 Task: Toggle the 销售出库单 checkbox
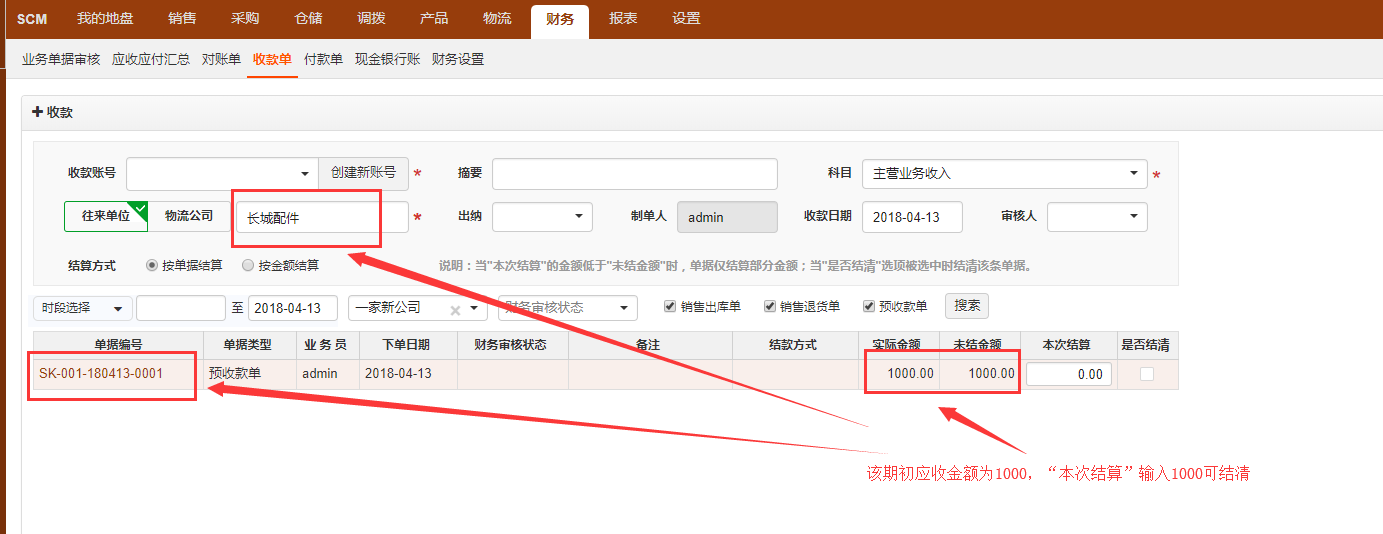671,306
